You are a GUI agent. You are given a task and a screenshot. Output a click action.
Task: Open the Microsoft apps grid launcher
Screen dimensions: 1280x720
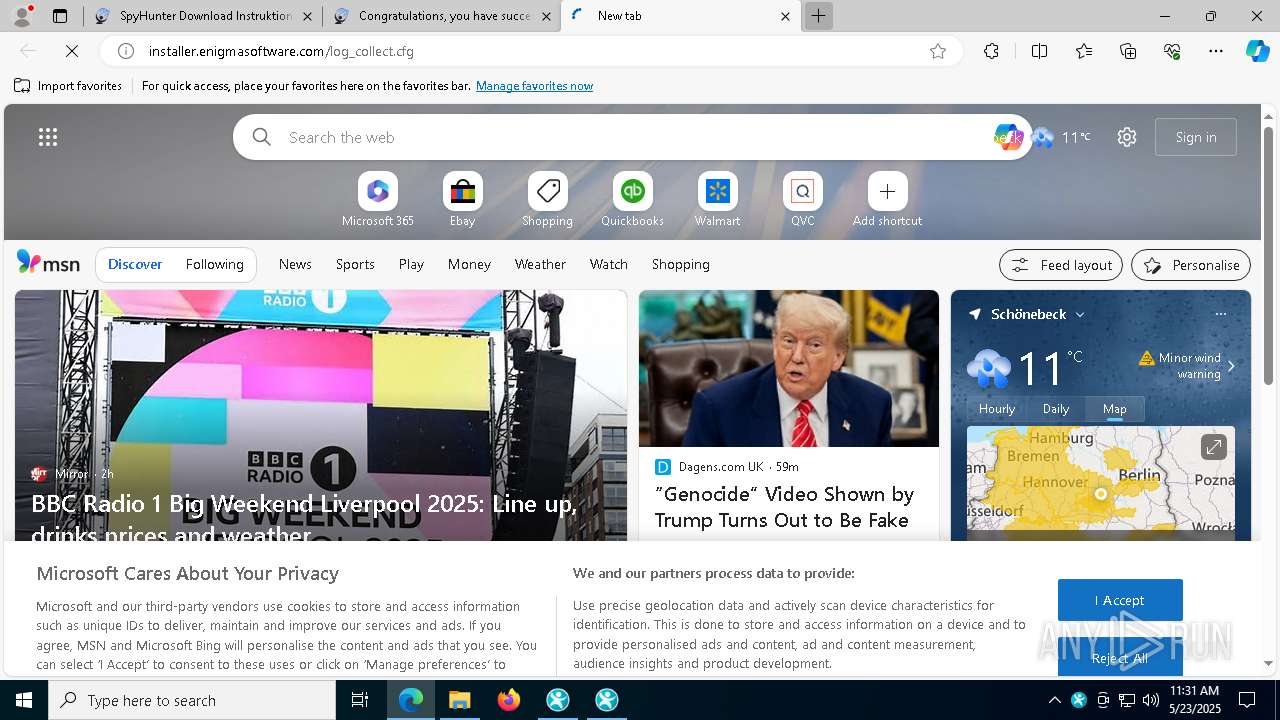point(48,137)
